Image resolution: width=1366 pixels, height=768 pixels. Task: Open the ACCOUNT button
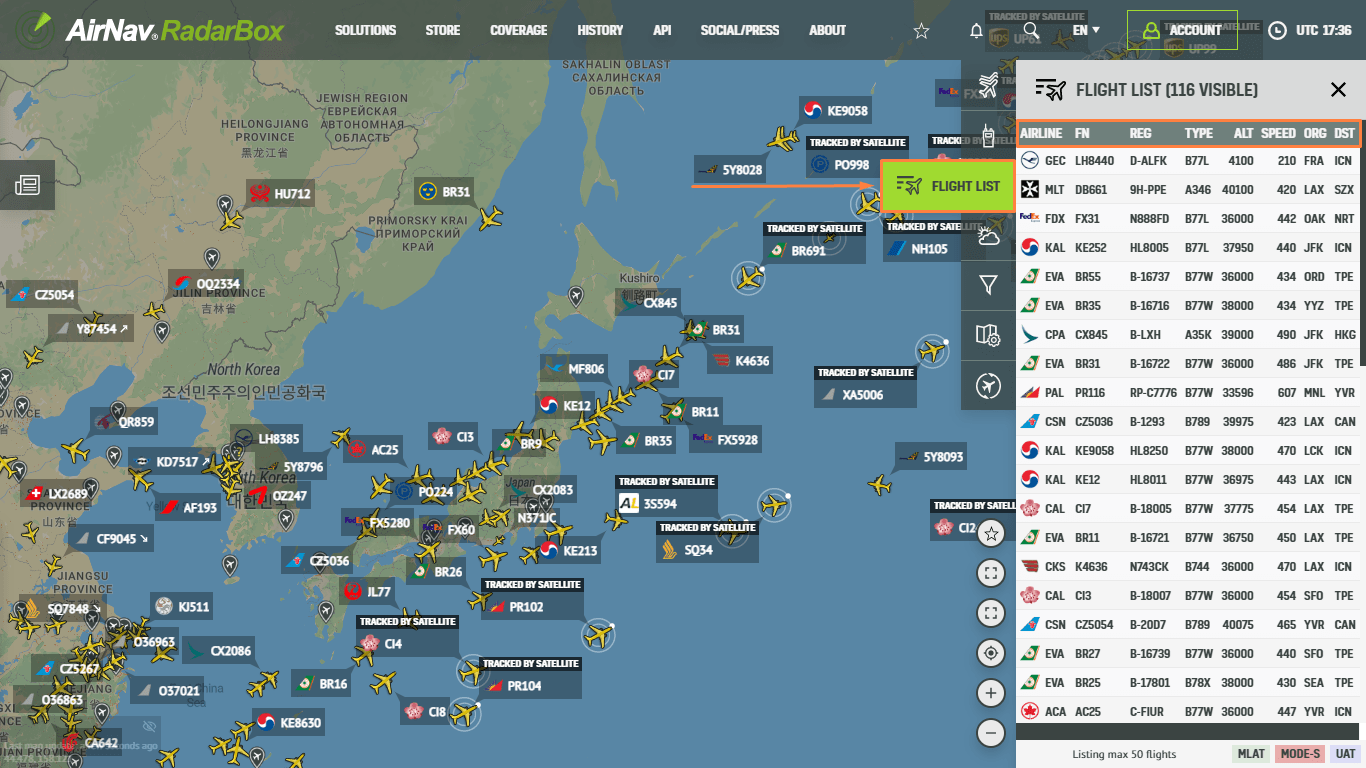[x=1182, y=31]
